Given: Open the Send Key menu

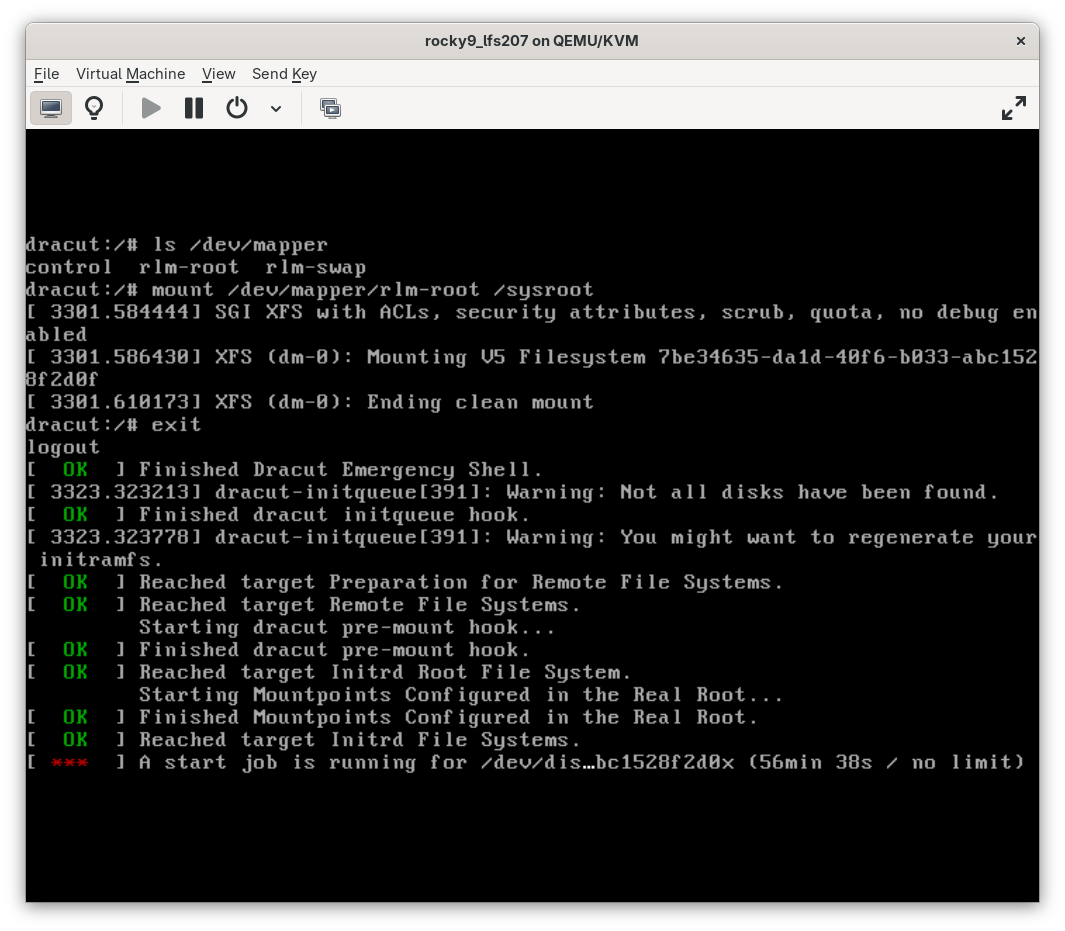Looking at the screenshot, I should [x=284, y=74].
